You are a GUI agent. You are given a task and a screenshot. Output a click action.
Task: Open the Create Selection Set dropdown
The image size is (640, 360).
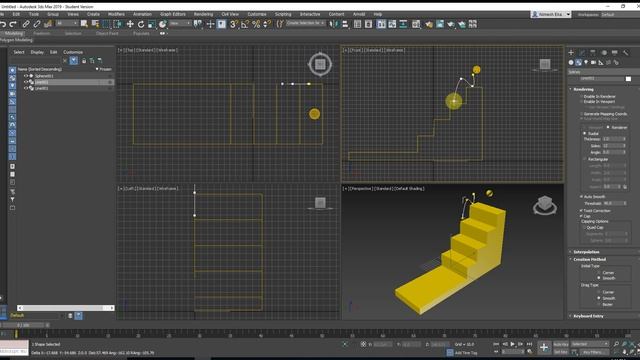305,23
